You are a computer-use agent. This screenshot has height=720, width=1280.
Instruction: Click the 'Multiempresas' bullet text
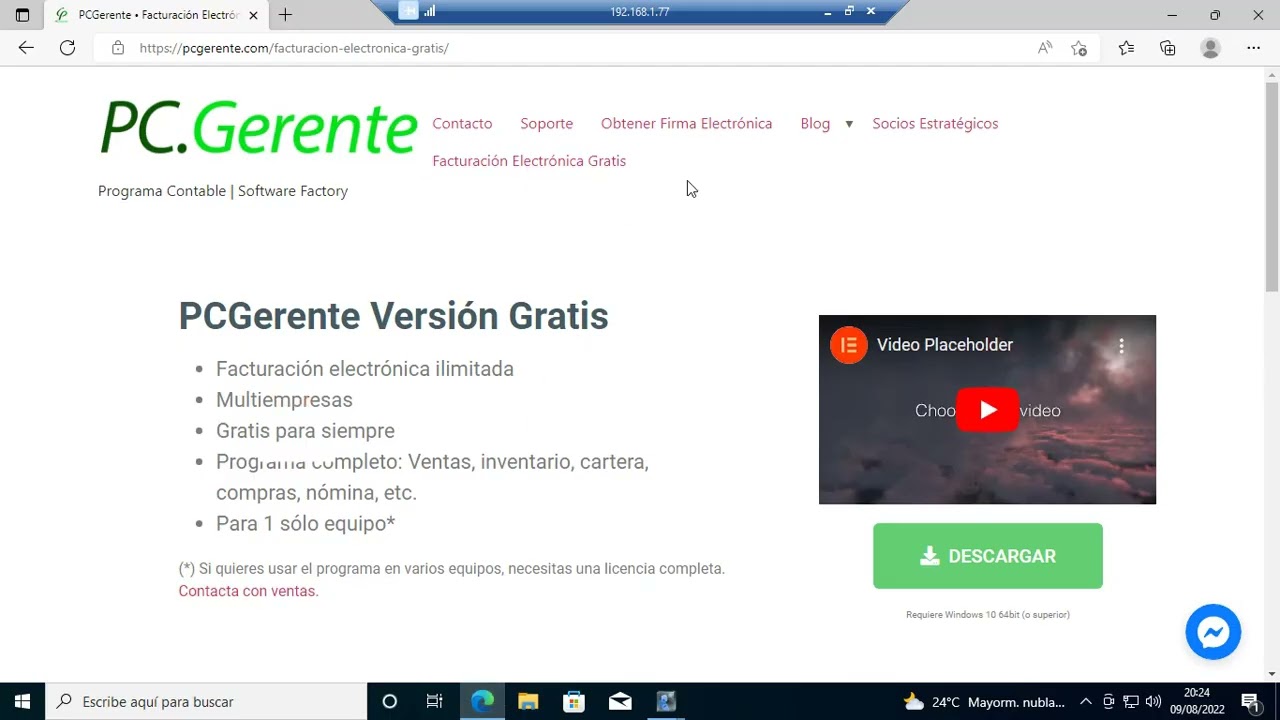[x=284, y=400]
